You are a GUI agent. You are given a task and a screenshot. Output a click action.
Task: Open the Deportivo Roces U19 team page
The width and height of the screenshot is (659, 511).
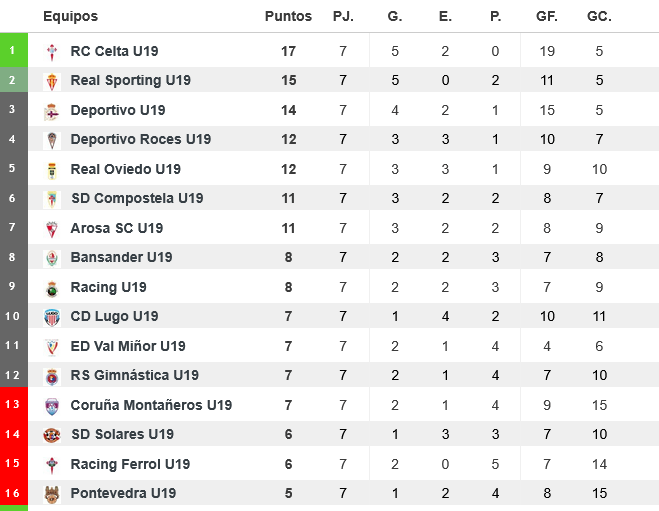point(141,139)
